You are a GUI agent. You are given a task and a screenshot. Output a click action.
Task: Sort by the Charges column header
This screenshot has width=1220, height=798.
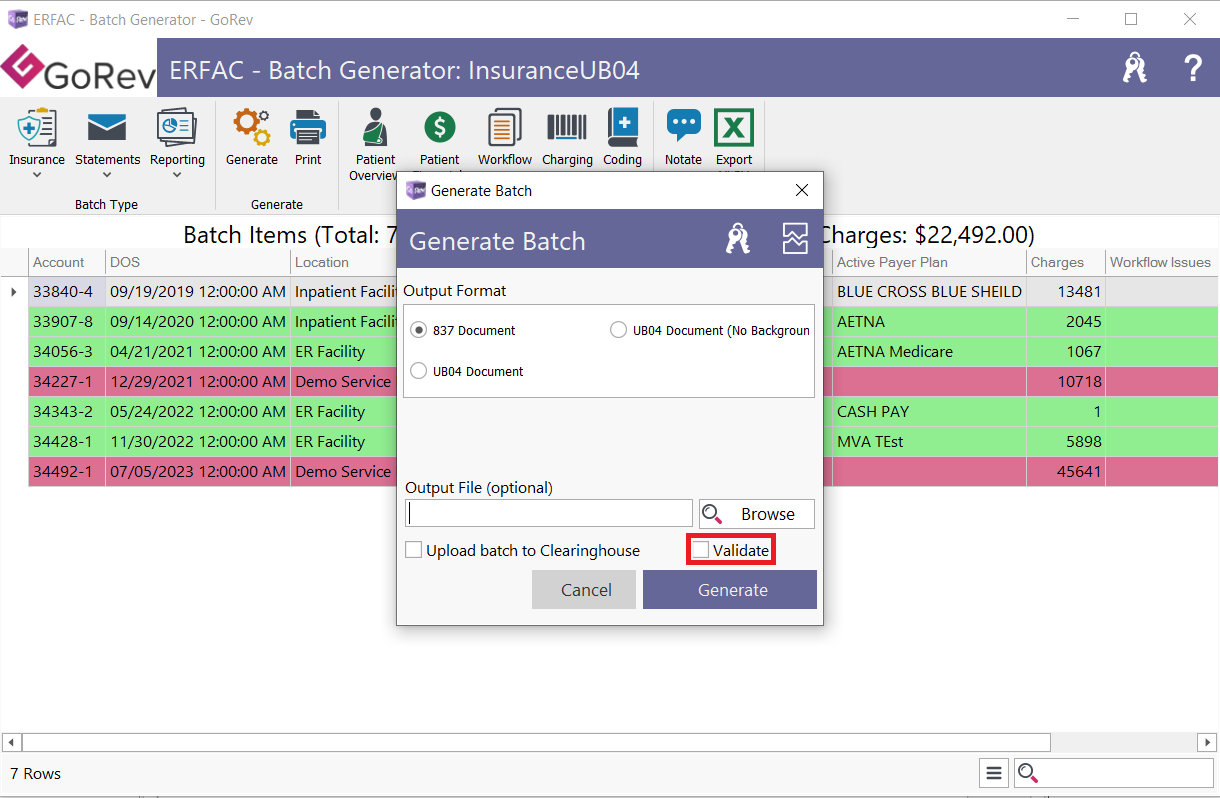coord(1066,262)
